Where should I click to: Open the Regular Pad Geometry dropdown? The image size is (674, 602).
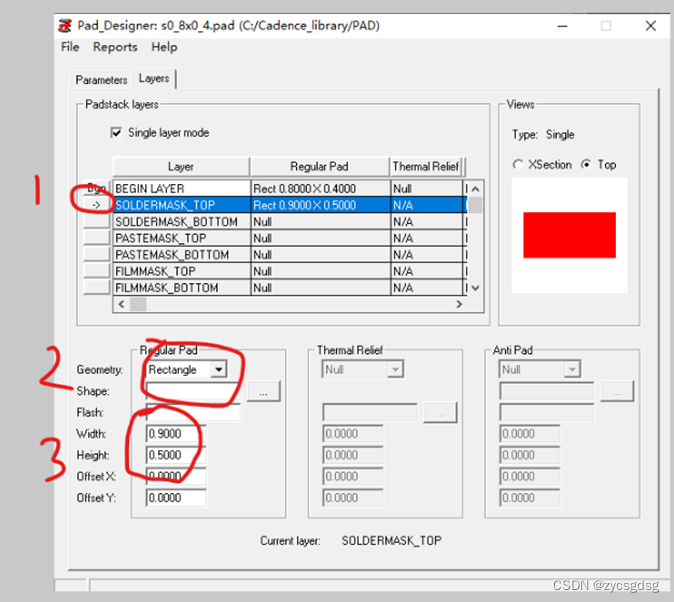click(218, 369)
